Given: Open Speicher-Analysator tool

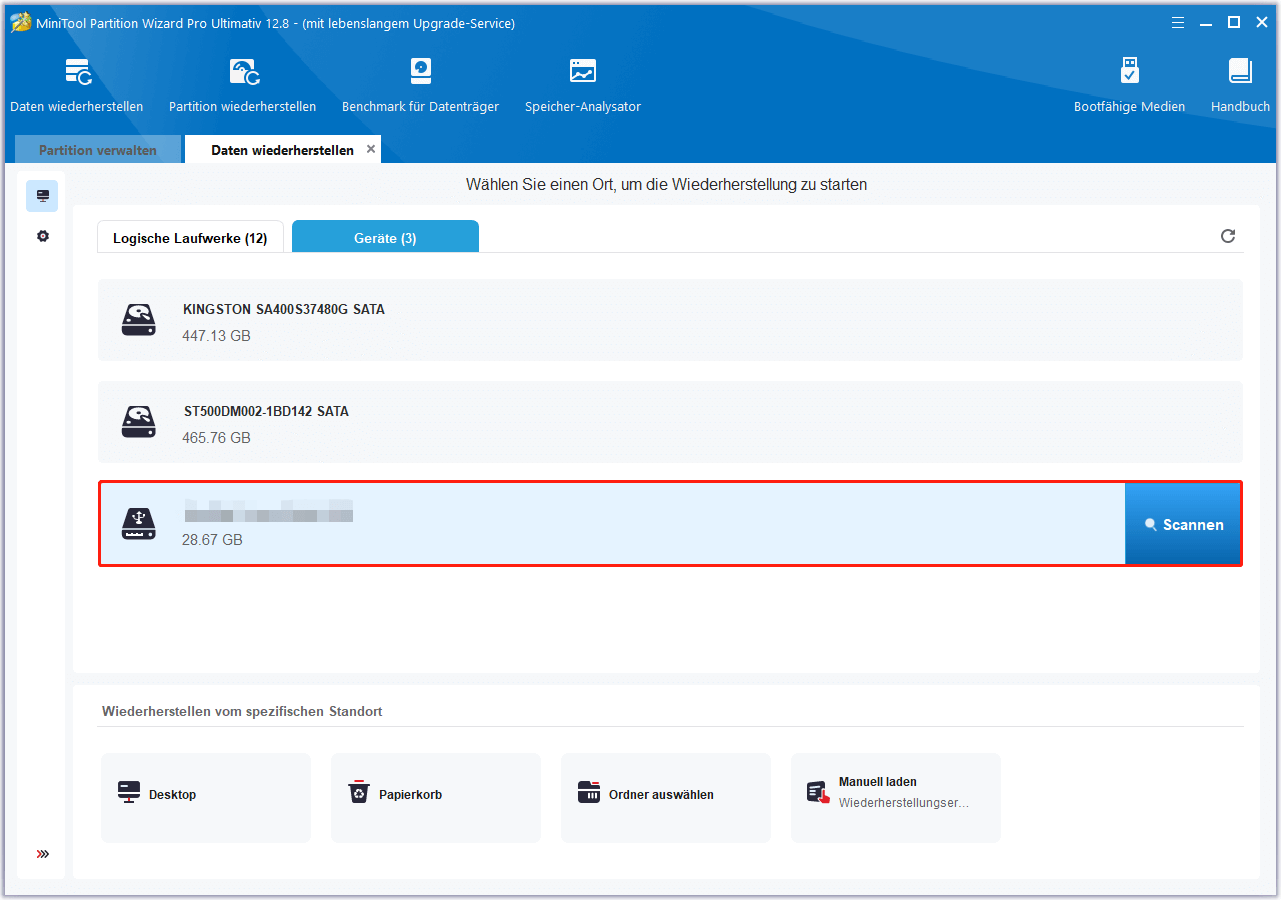Looking at the screenshot, I should point(583,85).
